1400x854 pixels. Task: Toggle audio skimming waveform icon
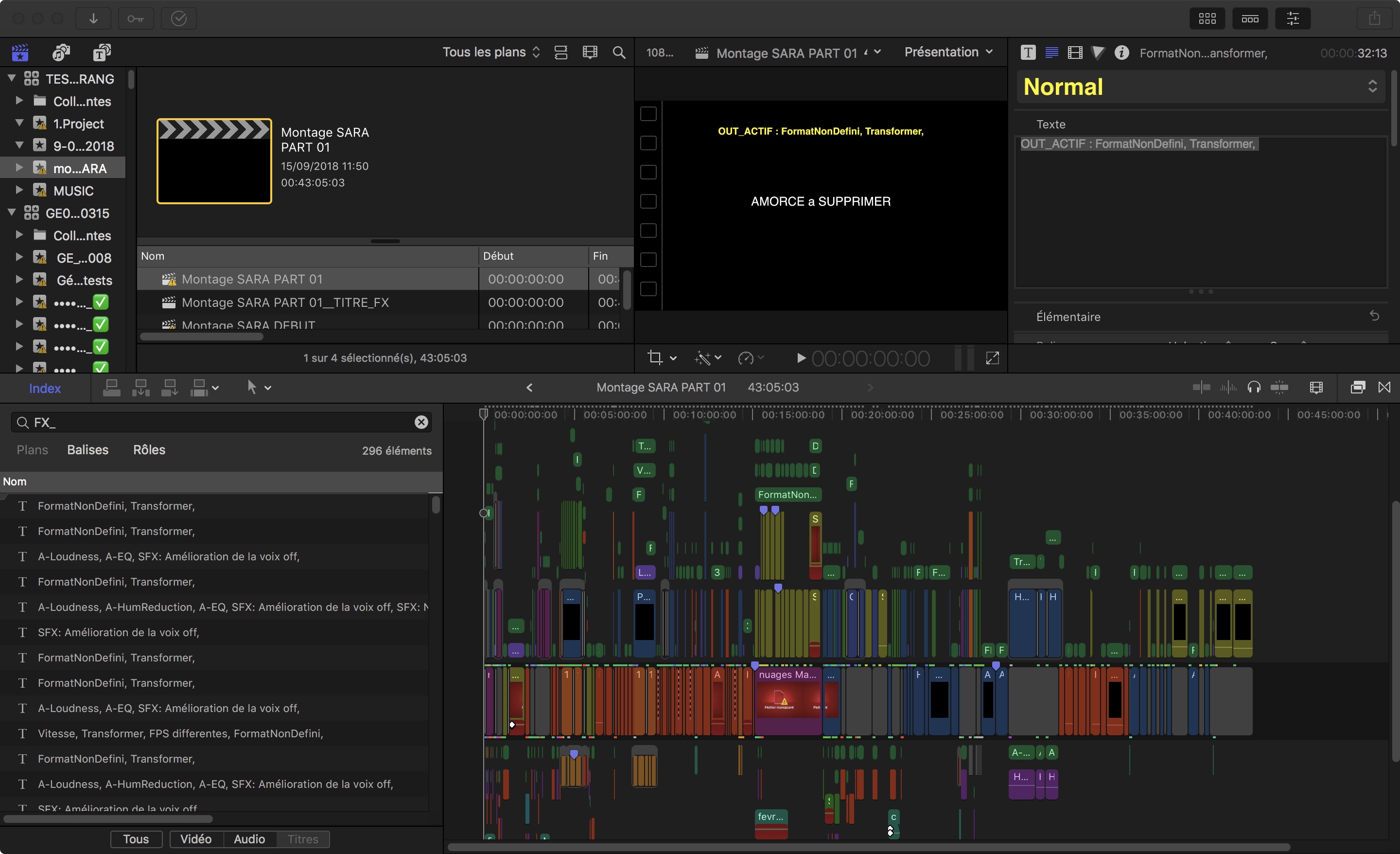(1228, 388)
